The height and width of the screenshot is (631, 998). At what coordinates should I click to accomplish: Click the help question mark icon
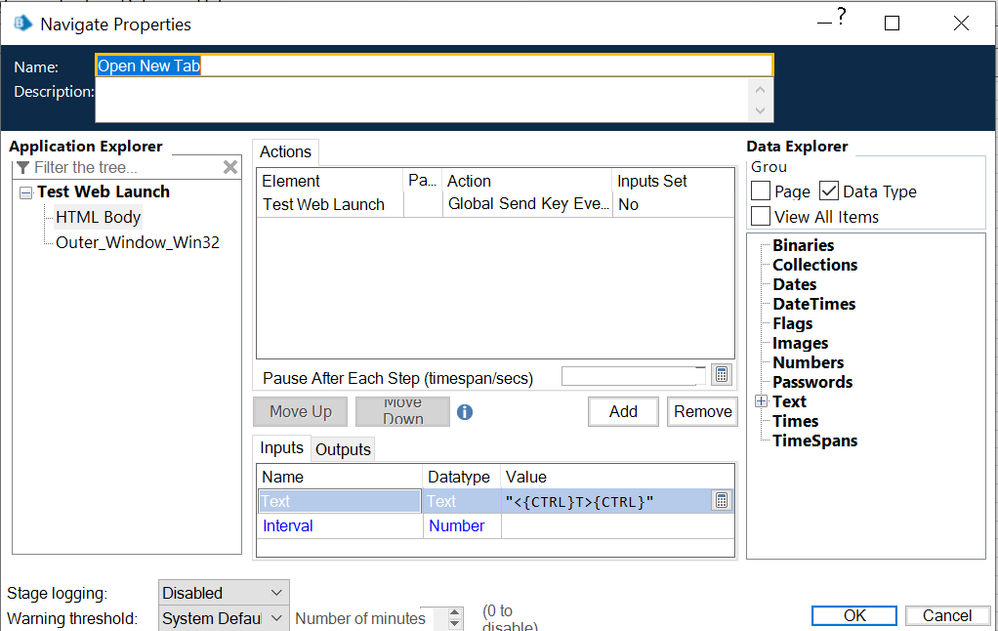[x=841, y=17]
